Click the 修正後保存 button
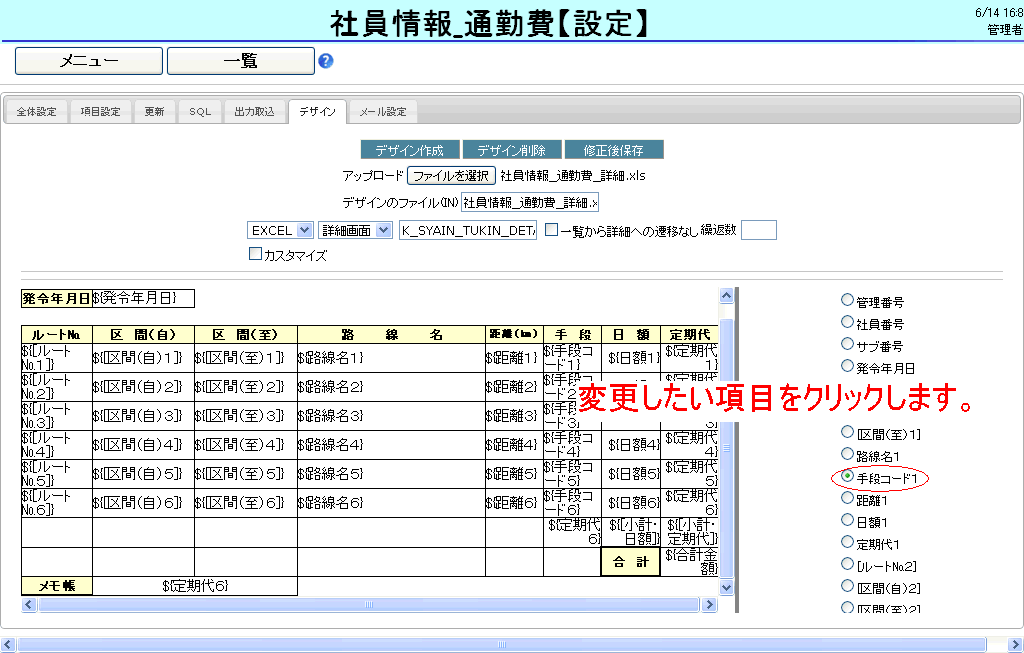Viewport: 1024px width, 653px height. coord(614,150)
